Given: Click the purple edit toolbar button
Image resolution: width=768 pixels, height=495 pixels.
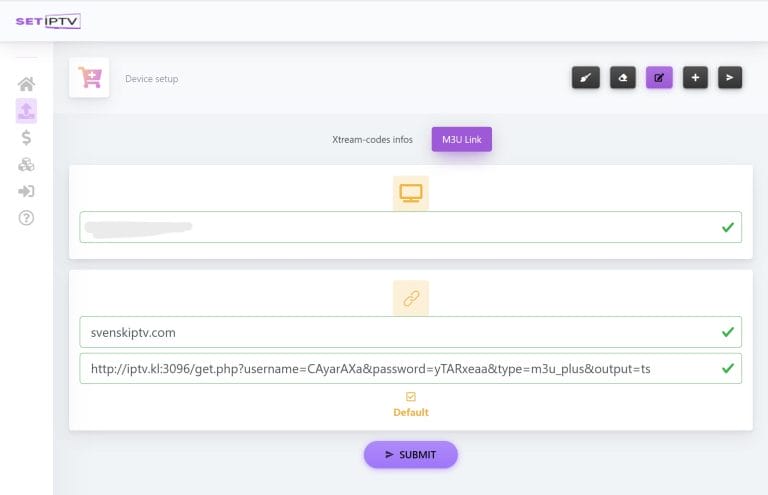Looking at the screenshot, I should (659, 77).
